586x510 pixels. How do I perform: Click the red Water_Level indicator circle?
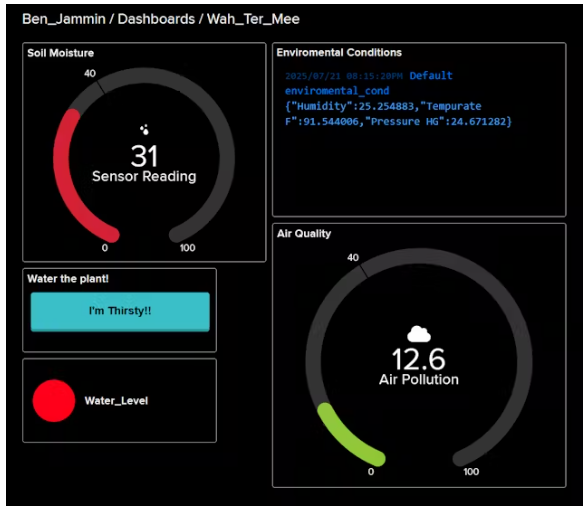pos(54,401)
